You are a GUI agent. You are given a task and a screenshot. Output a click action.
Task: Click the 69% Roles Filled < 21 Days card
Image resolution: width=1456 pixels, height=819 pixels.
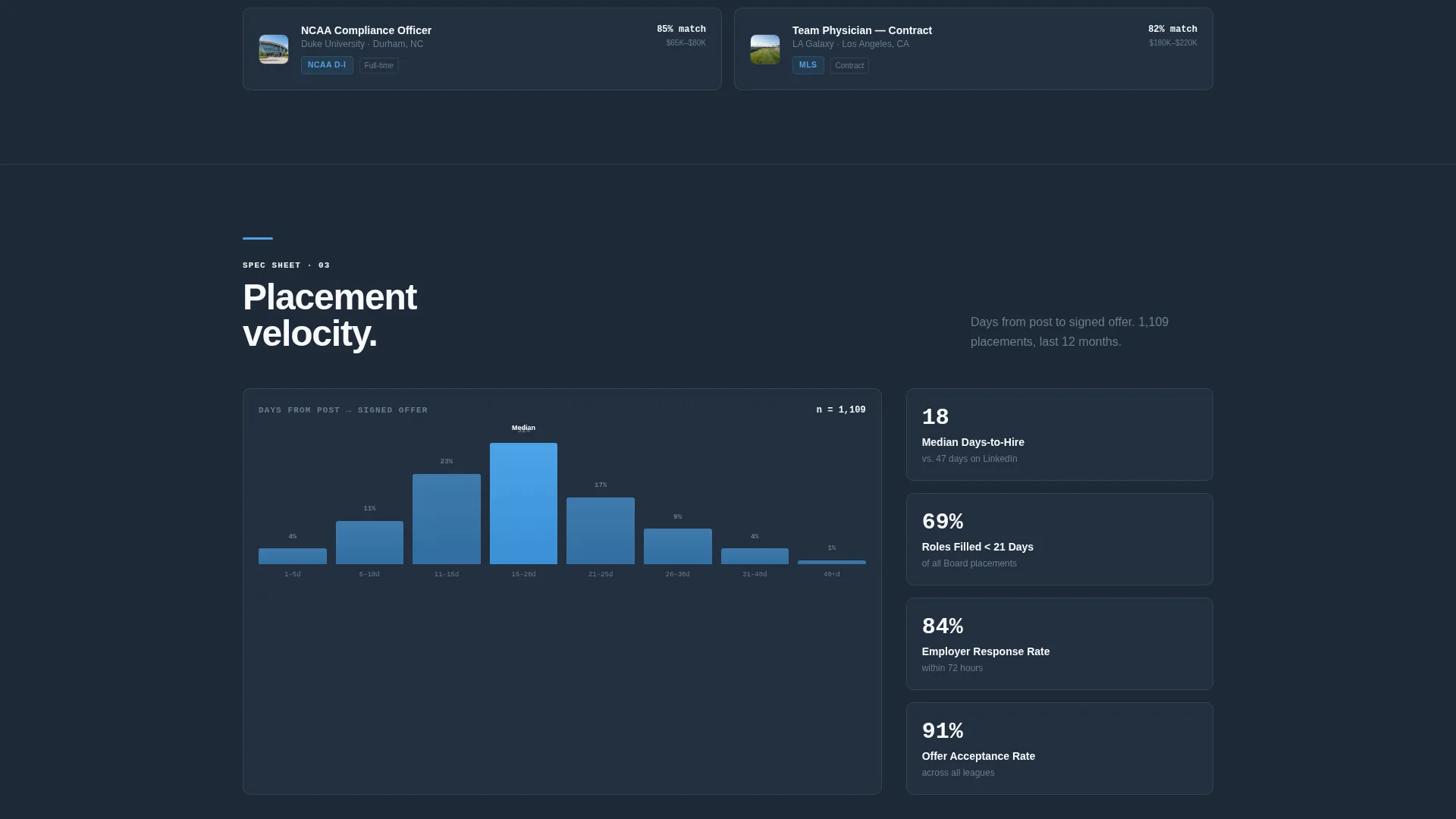point(1059,539)
